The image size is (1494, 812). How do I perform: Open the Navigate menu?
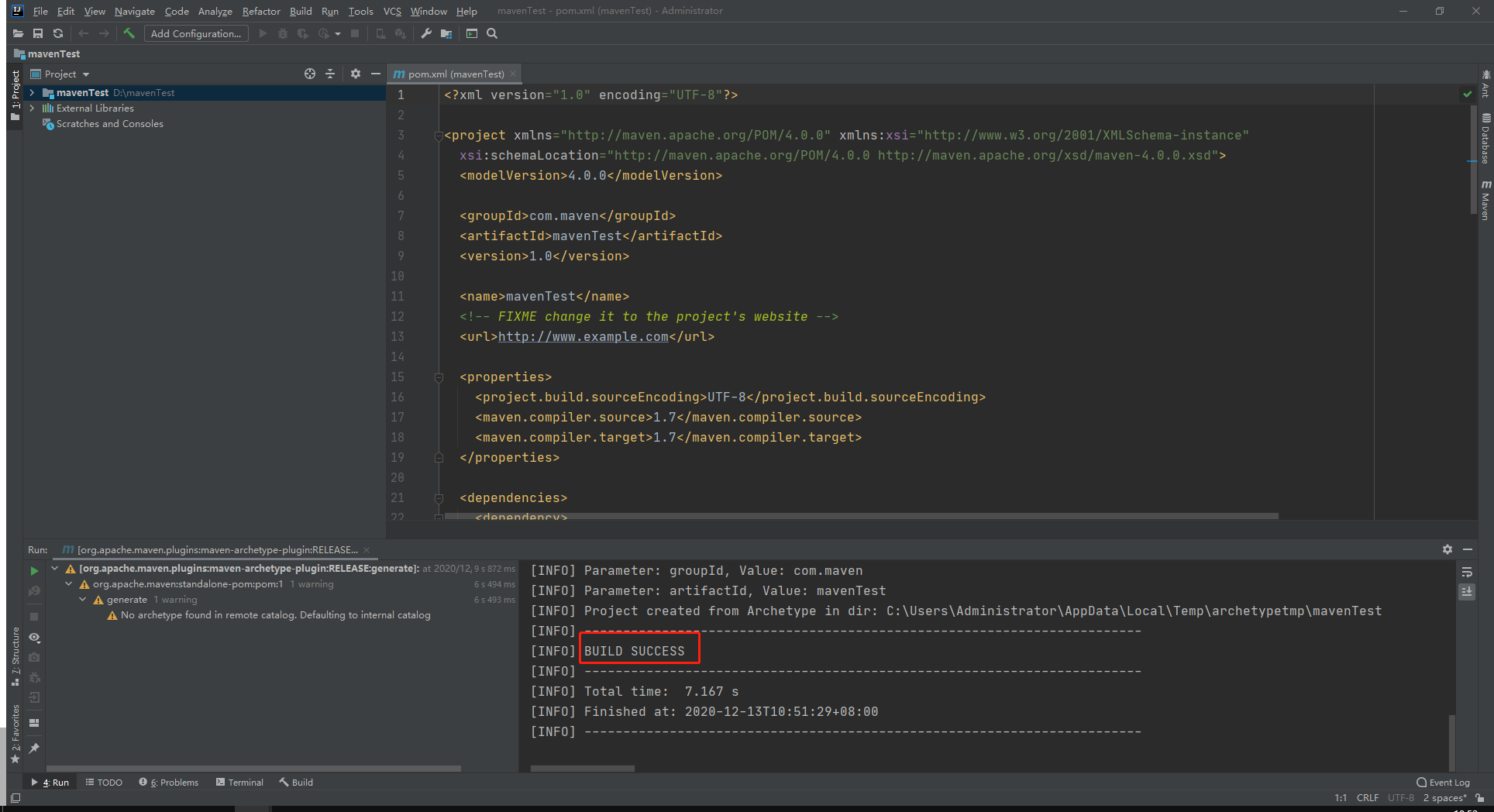(135, 11)
